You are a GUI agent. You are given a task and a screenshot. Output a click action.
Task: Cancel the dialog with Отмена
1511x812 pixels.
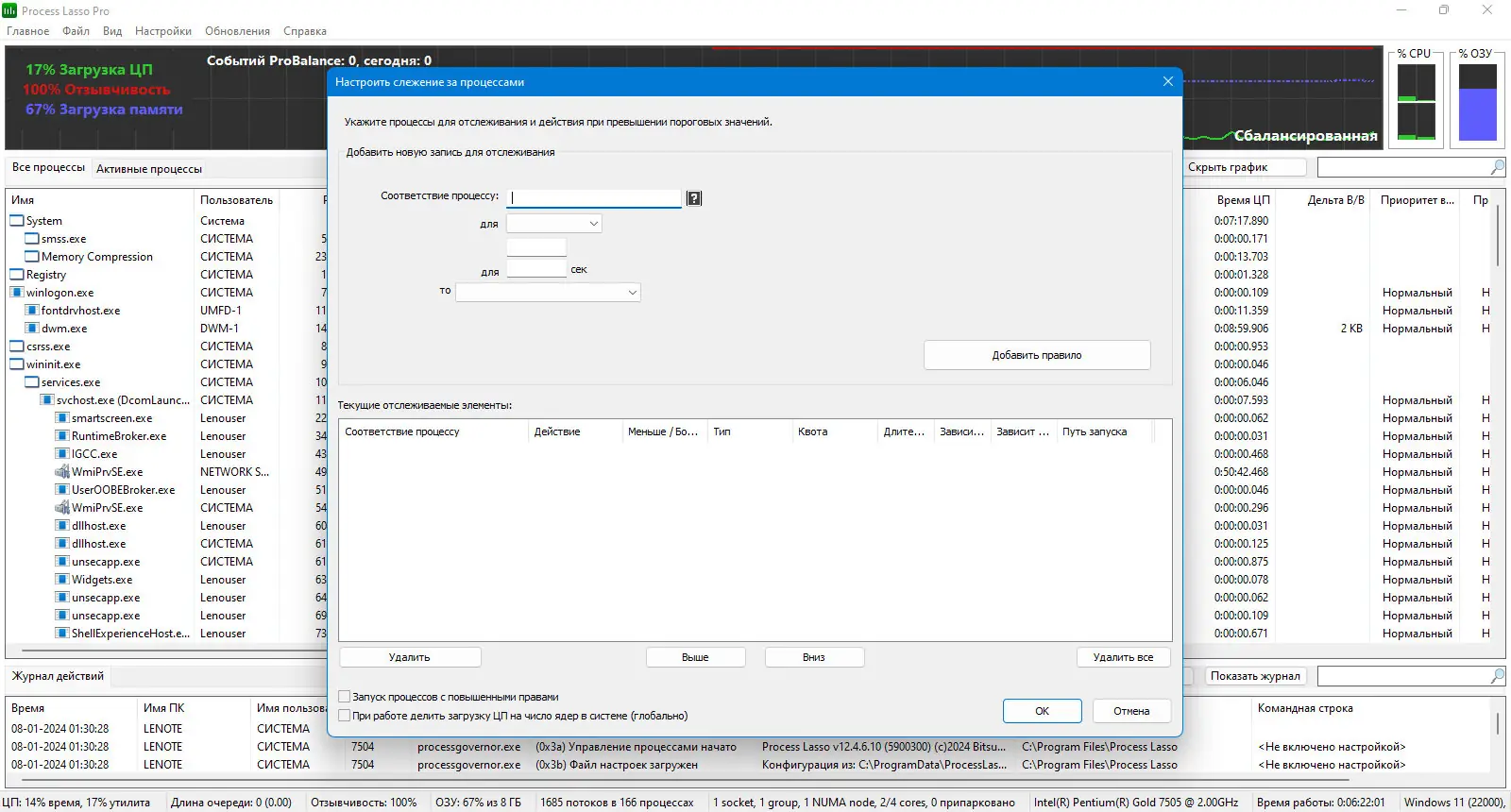pyautogui.click(x=1131, y=711)
